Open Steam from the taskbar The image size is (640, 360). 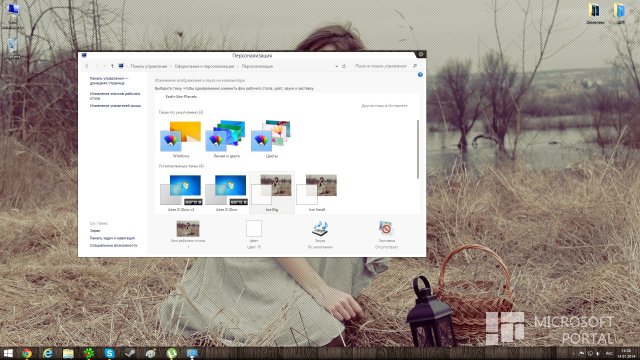pos(130,353)
